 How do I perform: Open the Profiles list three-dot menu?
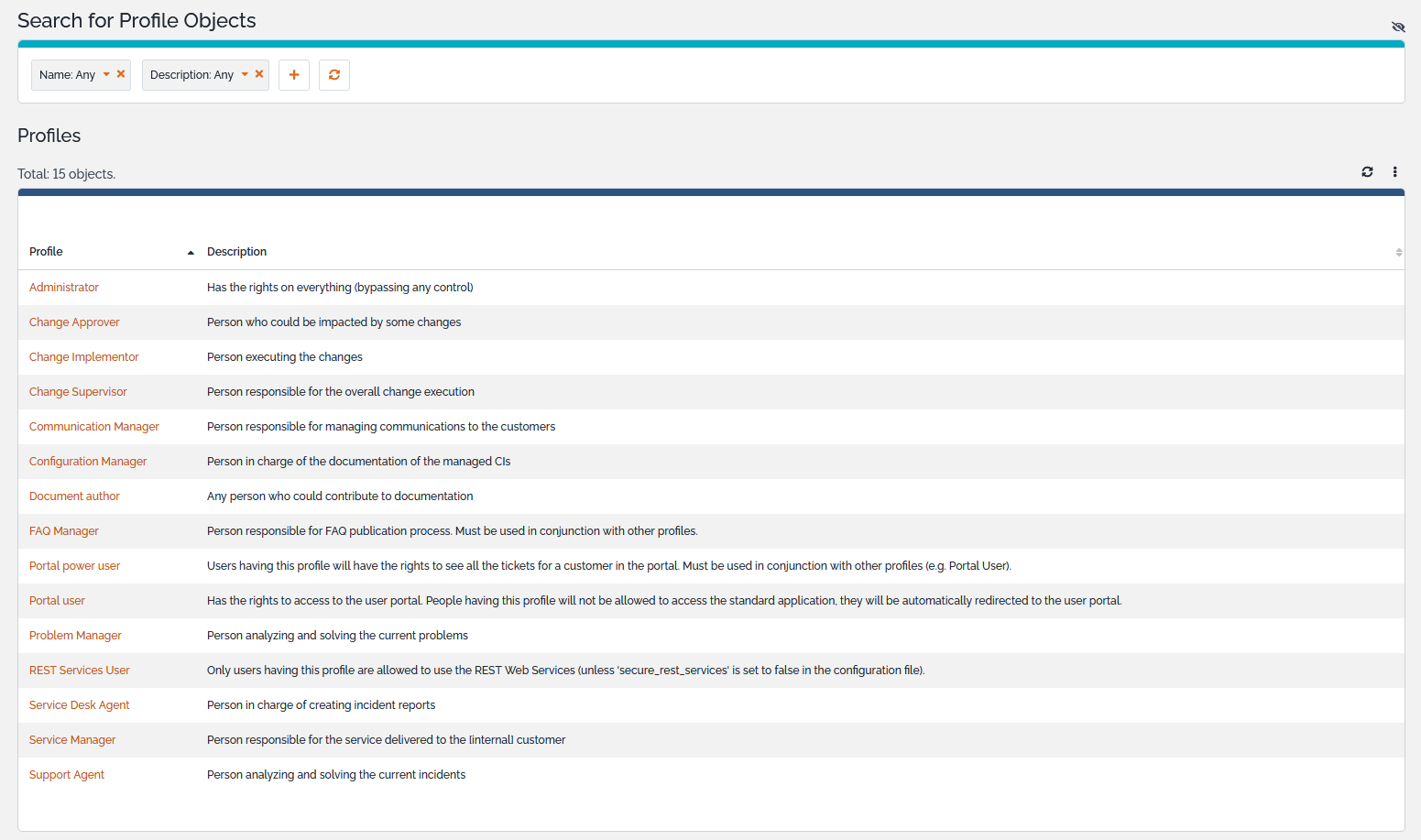point(1394,172)
